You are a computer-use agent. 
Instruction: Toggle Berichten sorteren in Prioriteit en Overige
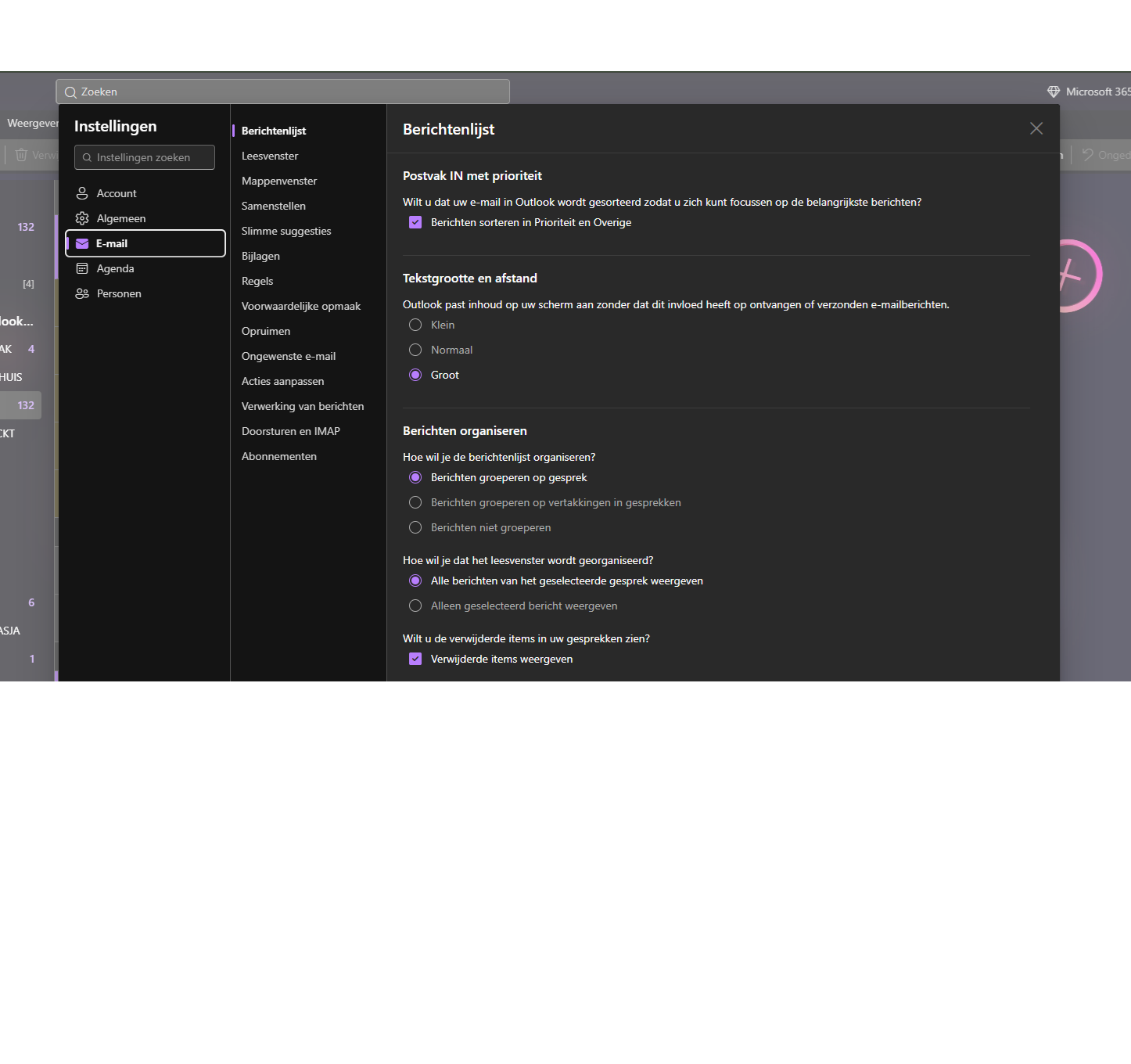pos(415,222)
